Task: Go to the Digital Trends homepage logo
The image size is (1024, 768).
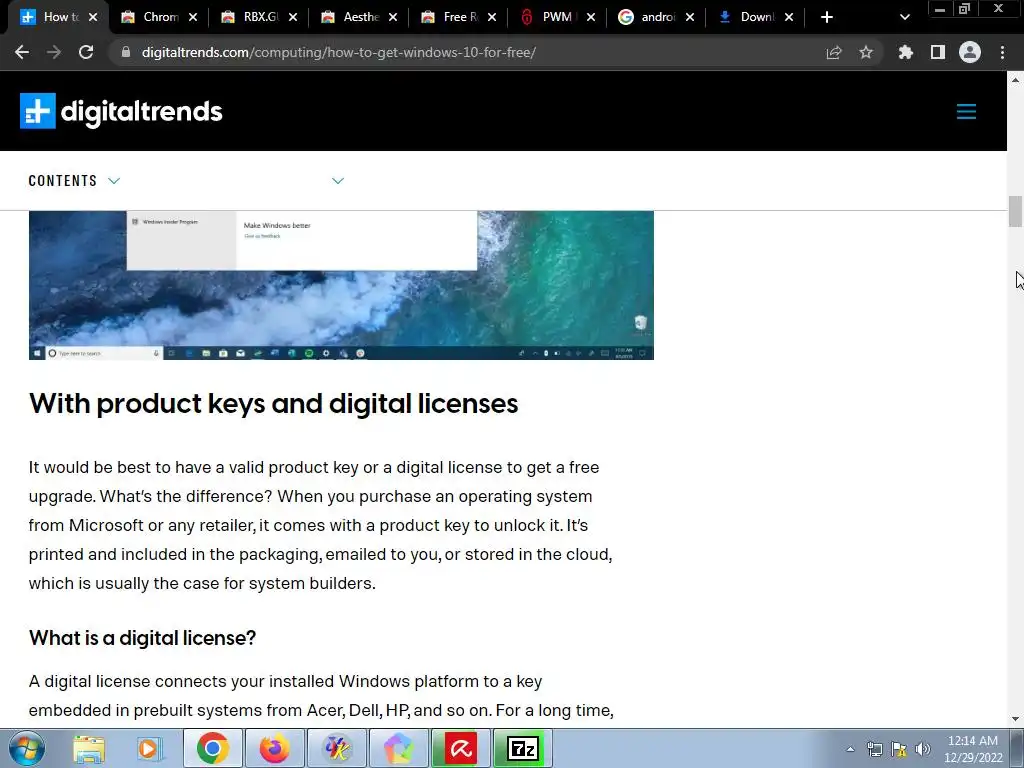Action: click(x=121, y=111)
